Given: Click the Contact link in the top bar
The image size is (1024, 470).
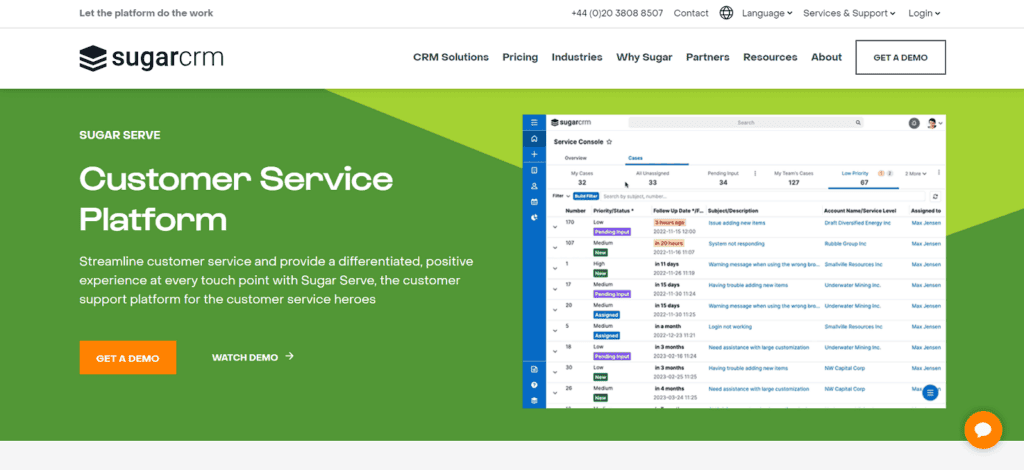Looking at the screenshot, I should pyautogui.click(x=691, y=13).
